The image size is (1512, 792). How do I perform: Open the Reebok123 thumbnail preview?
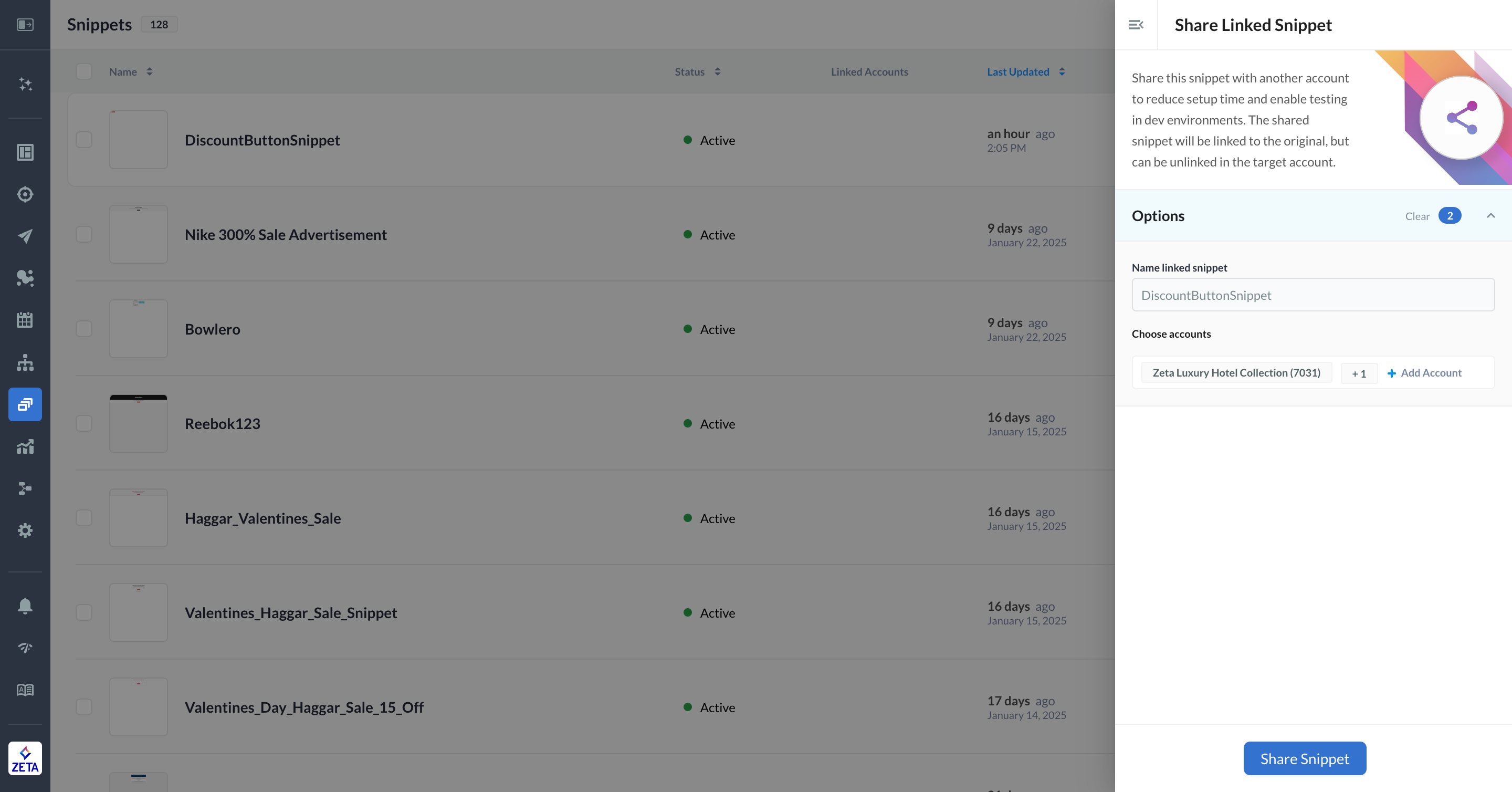click(x=139, y=423)
